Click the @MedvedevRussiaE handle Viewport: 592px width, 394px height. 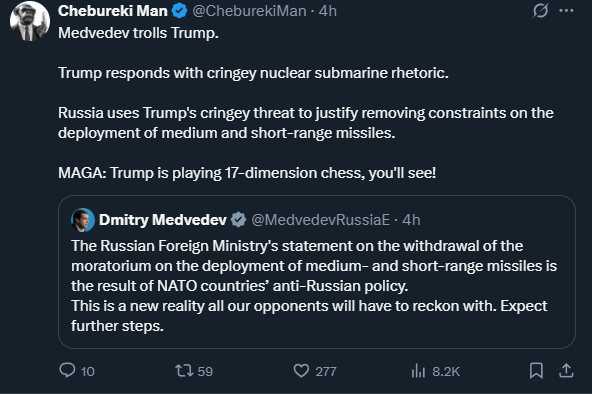click(321, 220)
